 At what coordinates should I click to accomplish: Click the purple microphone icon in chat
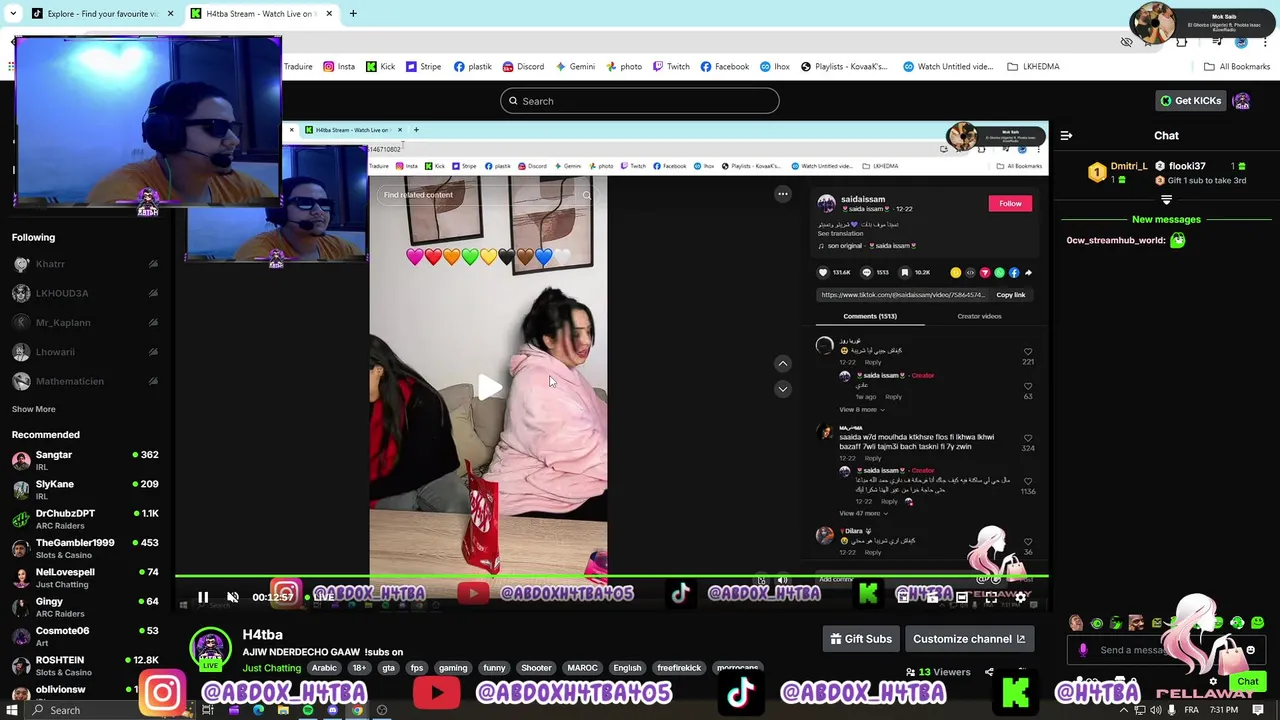click(x=1083, y=650)
